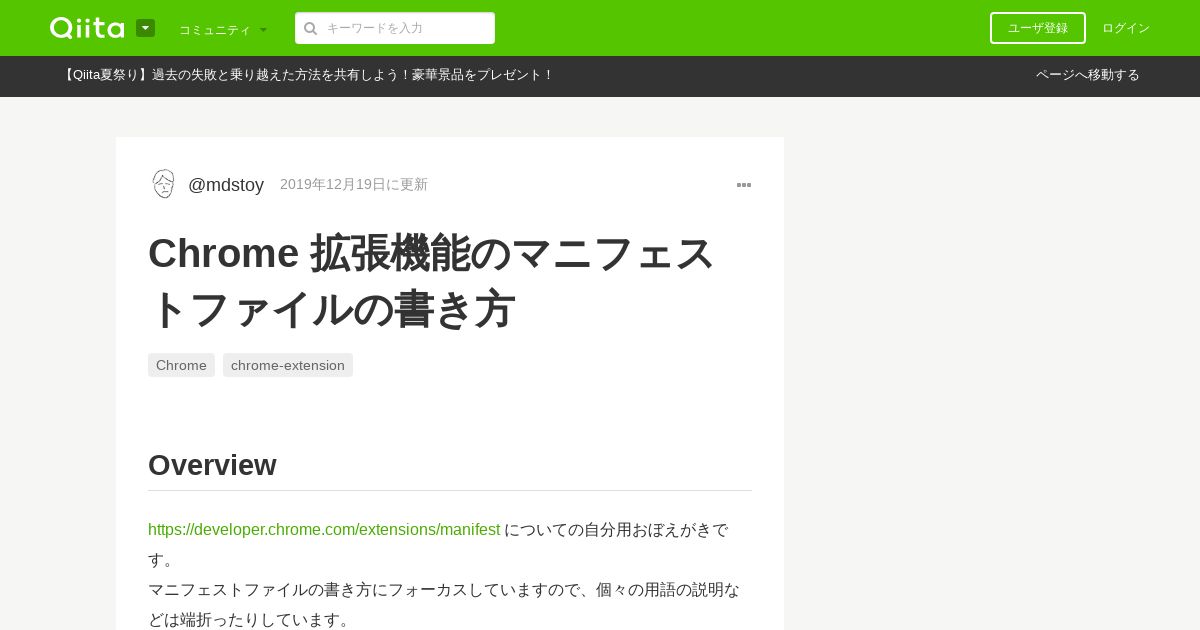Open the @mdstoy author avatar
Viewport: 1200px width, 630px height.
tap(164, 184)
